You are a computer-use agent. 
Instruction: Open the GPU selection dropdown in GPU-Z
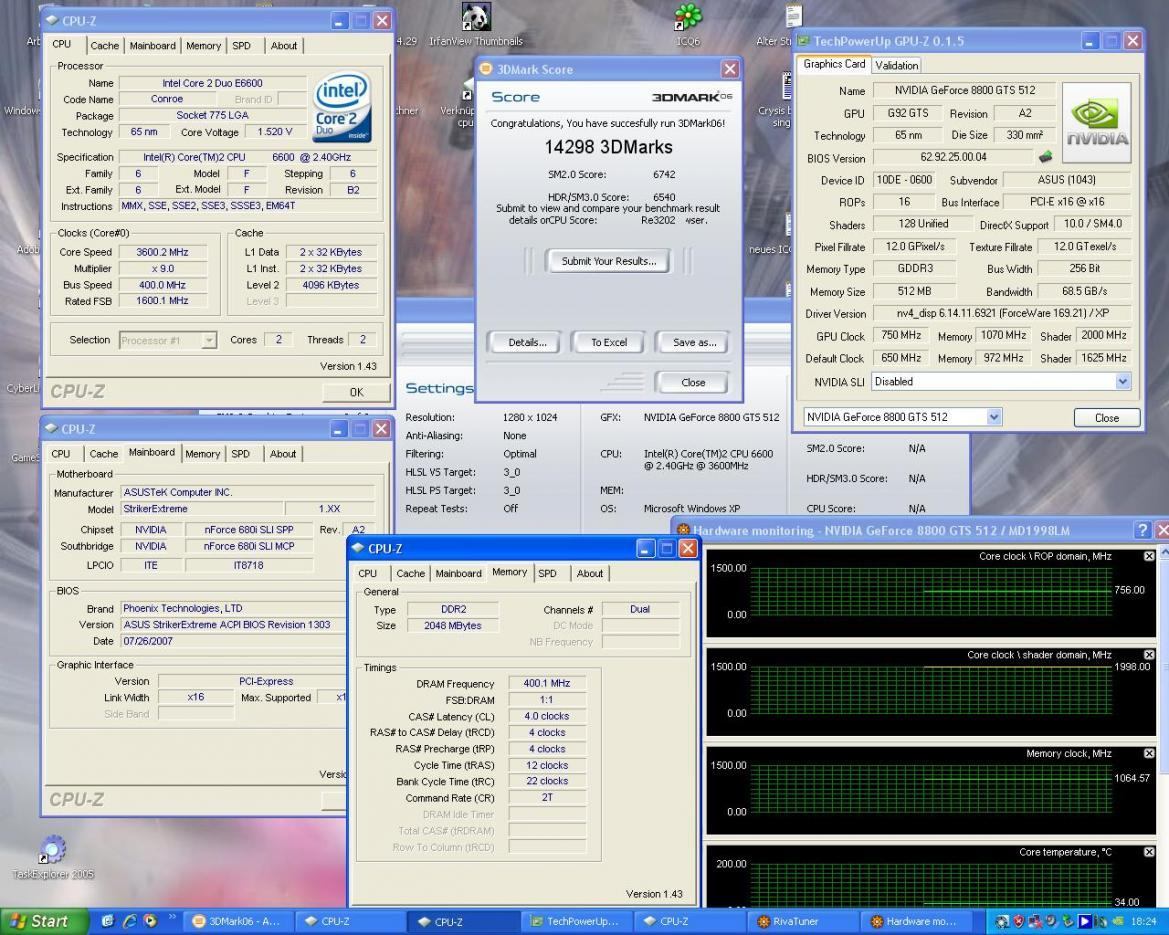(x=993, y=417)
